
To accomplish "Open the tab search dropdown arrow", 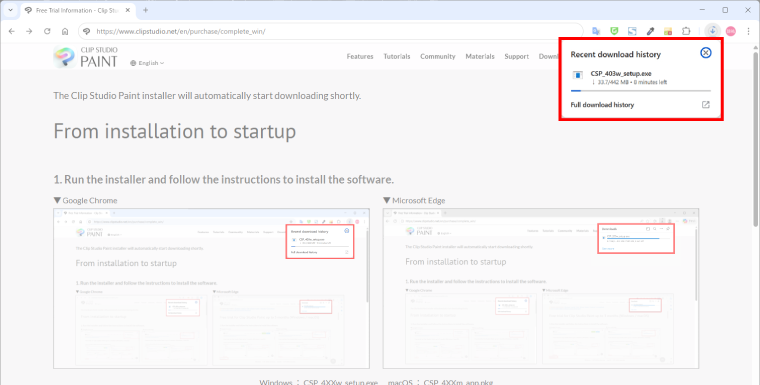I will [11, 10].
